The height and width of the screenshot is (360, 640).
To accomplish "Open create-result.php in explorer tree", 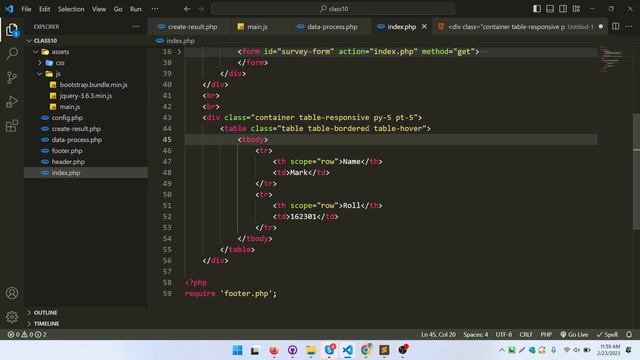I will tap(86, 129).
